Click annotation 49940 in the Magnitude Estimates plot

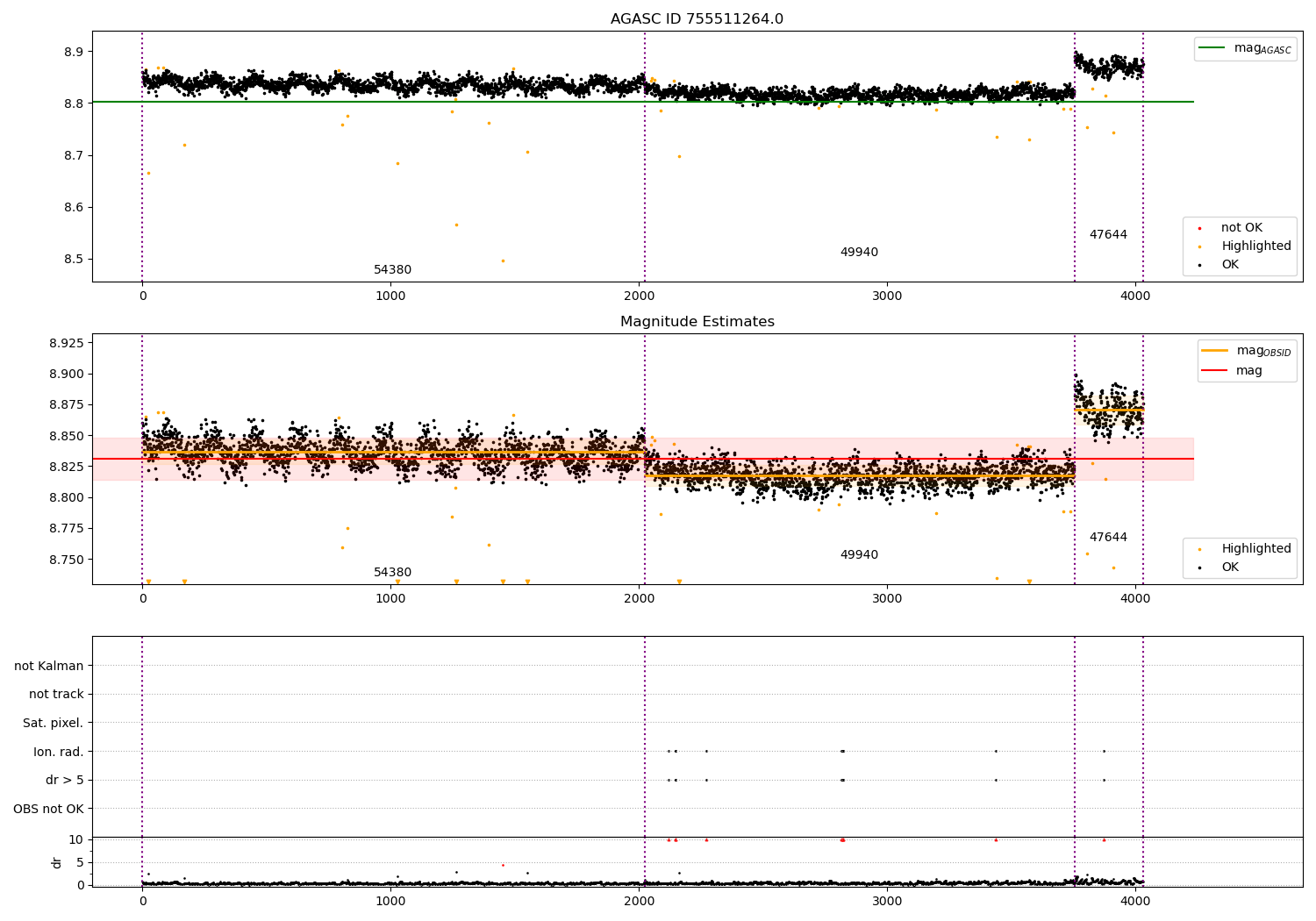click(859, 555)
